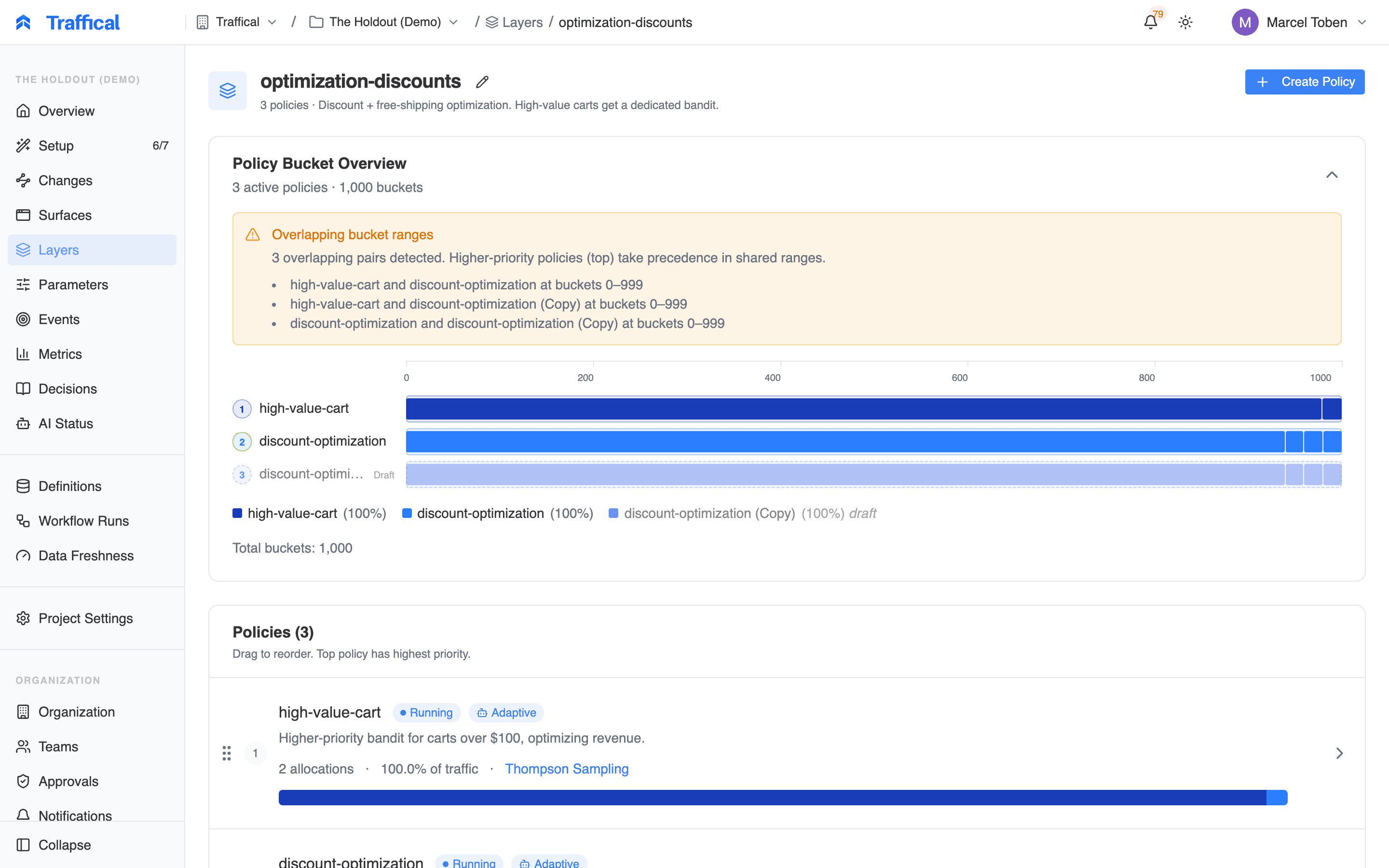Image resolution: width=1389 pixels, height=868 pixels.
Task: Click '3 active policies · 1,000 buckets' text
Action: (x=328, y=187)
